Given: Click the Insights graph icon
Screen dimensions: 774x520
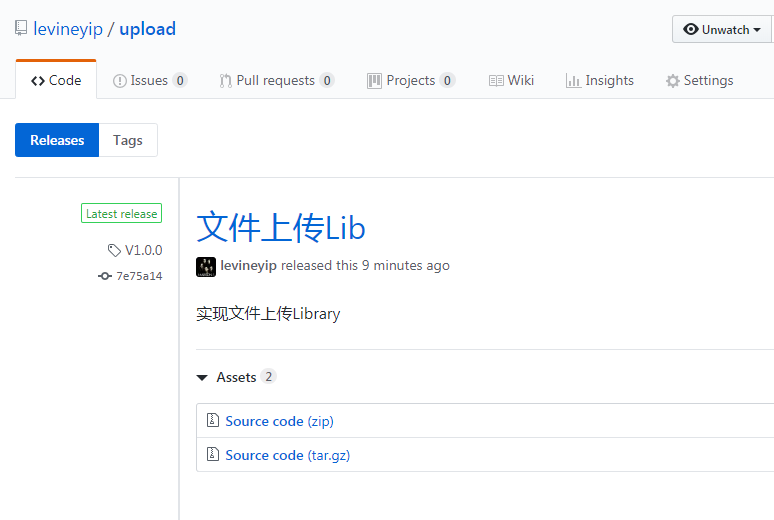Looking at the screenshot, I should 573,81.
